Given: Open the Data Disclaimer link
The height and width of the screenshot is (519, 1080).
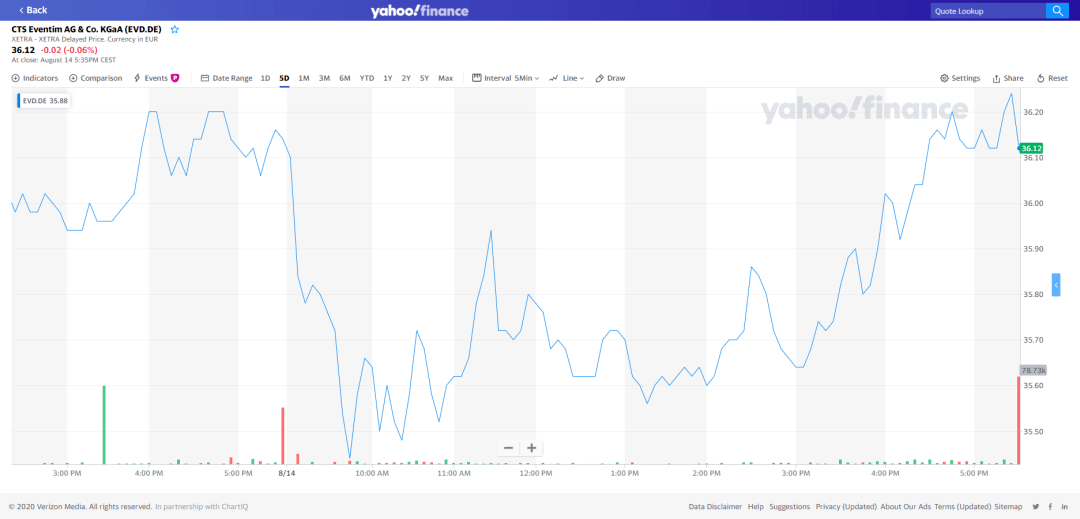Looking at the screenshot, I should [715, 506].
